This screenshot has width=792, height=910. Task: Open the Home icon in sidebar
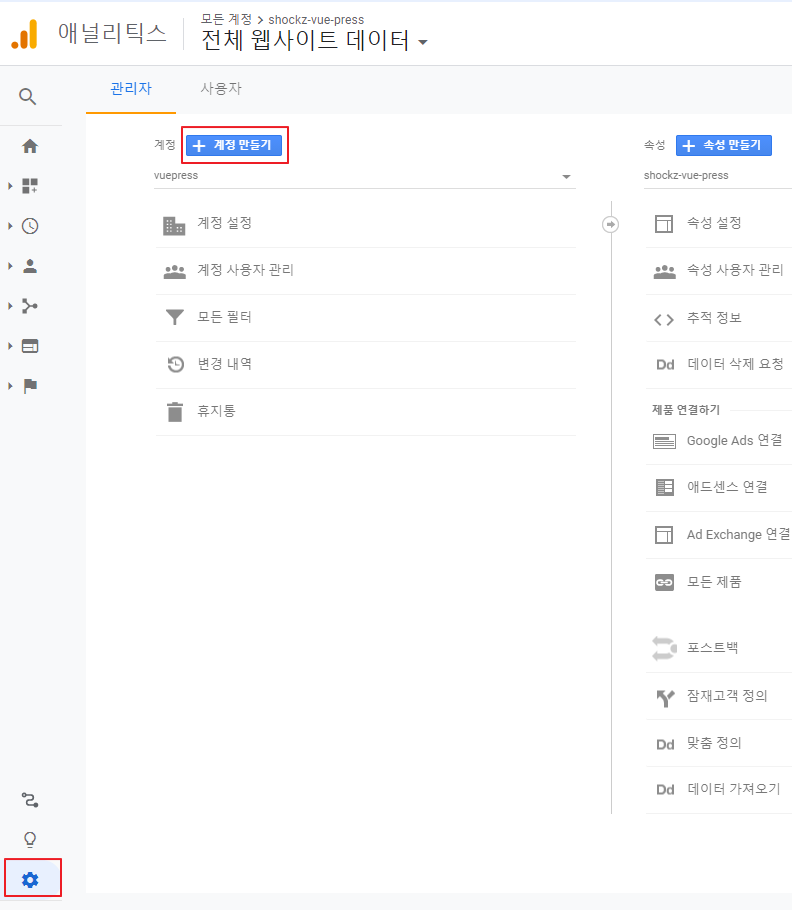click(30, 146)
